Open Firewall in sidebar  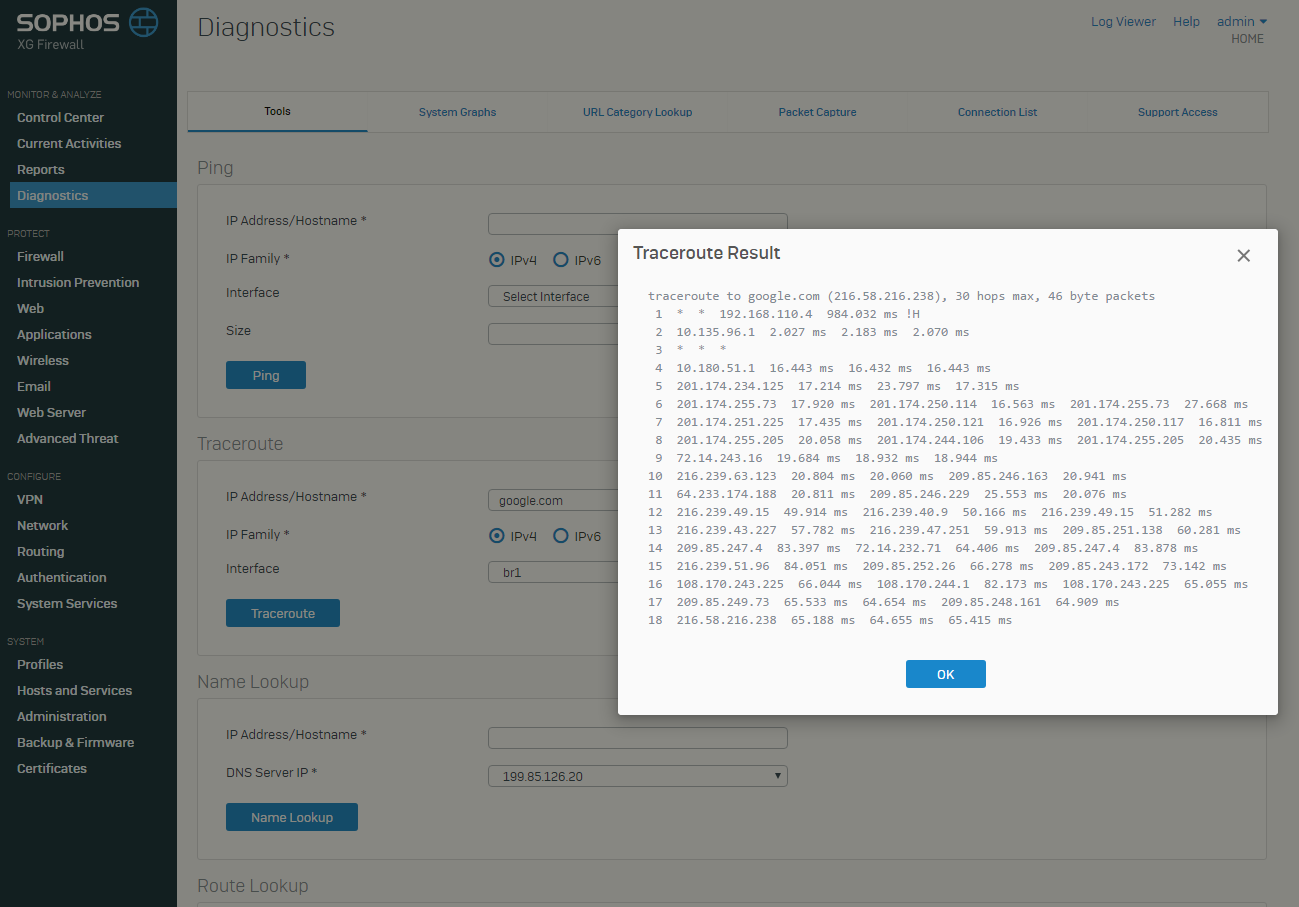(40, 256)
